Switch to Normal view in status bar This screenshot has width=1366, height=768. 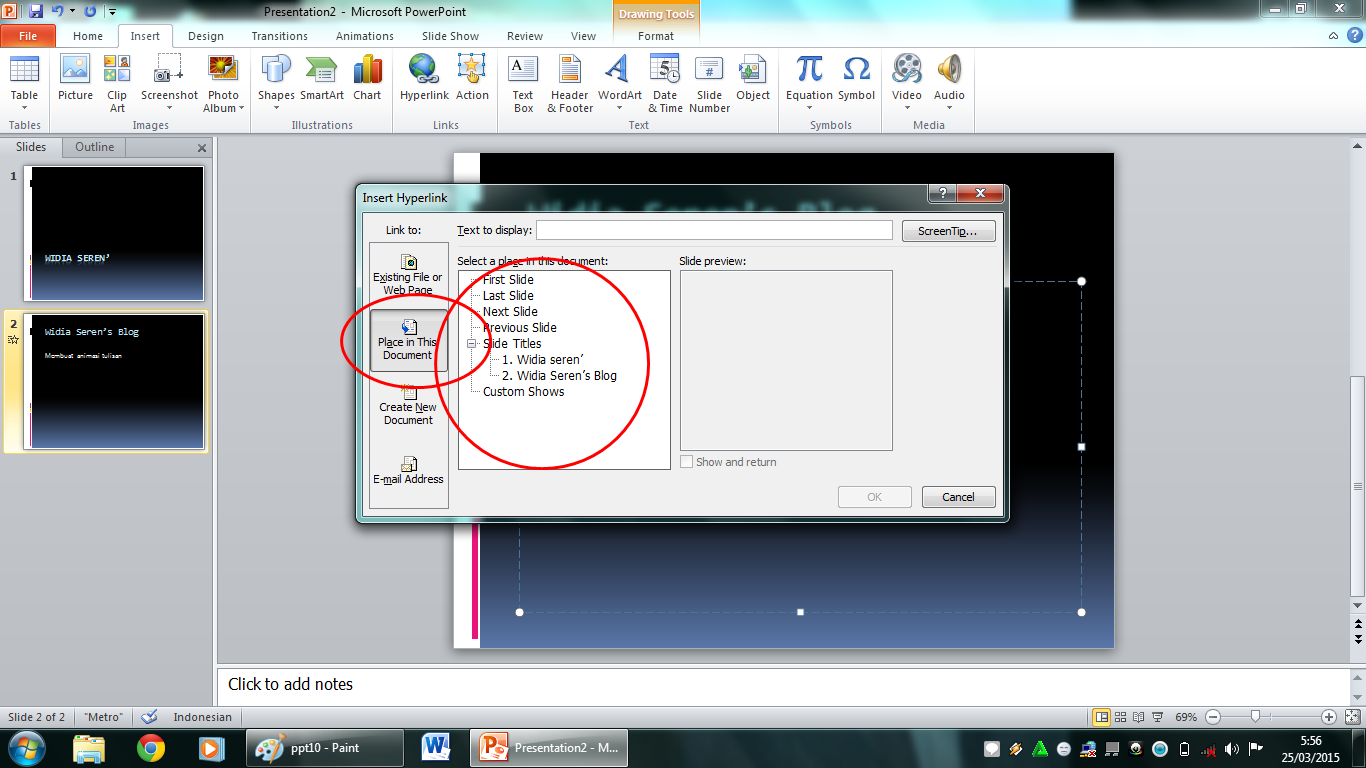click(1102, 717)
